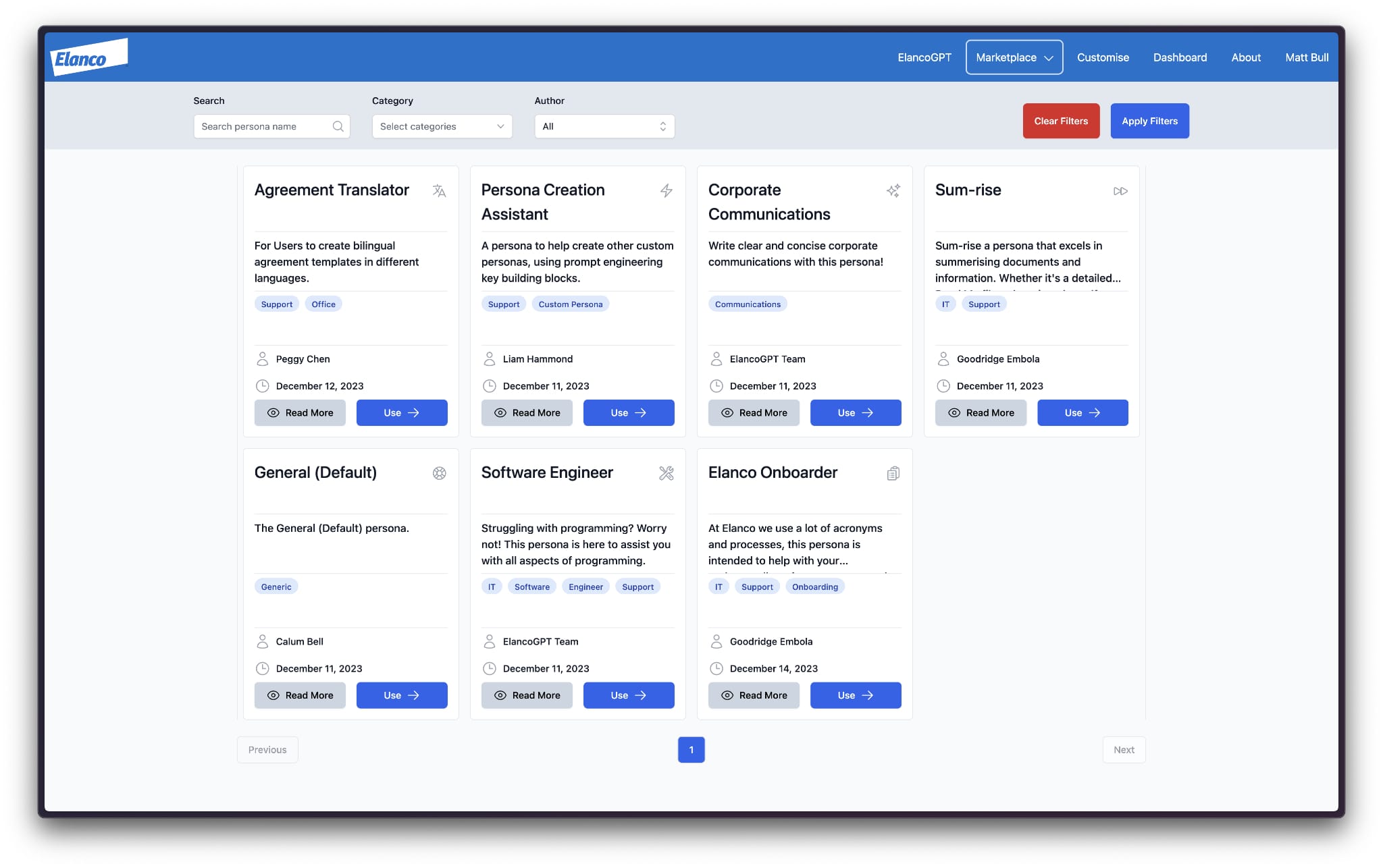Viewport: 1383px width, 868px height.
Task: Click the clipboard icon on Elanco Onboarder
Action: pos(893,473)
